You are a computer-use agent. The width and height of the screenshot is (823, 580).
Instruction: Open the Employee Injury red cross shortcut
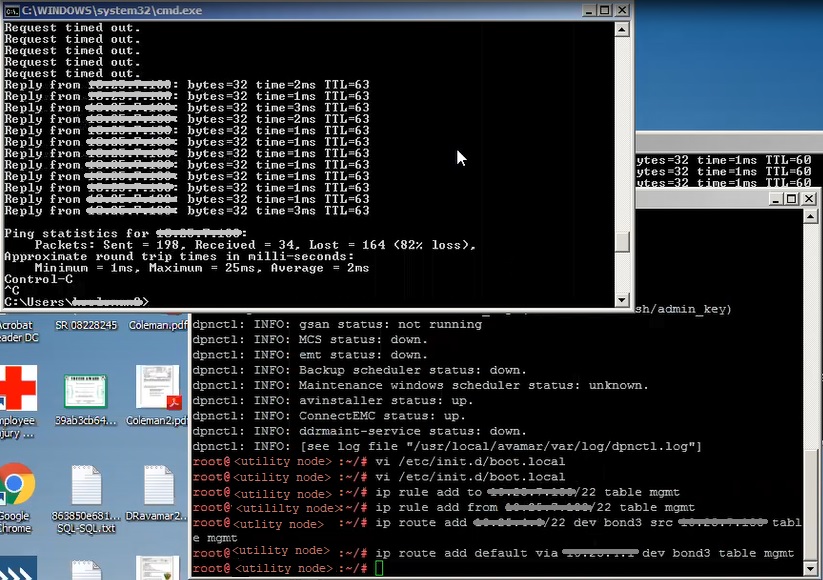[x=18, y=388]
